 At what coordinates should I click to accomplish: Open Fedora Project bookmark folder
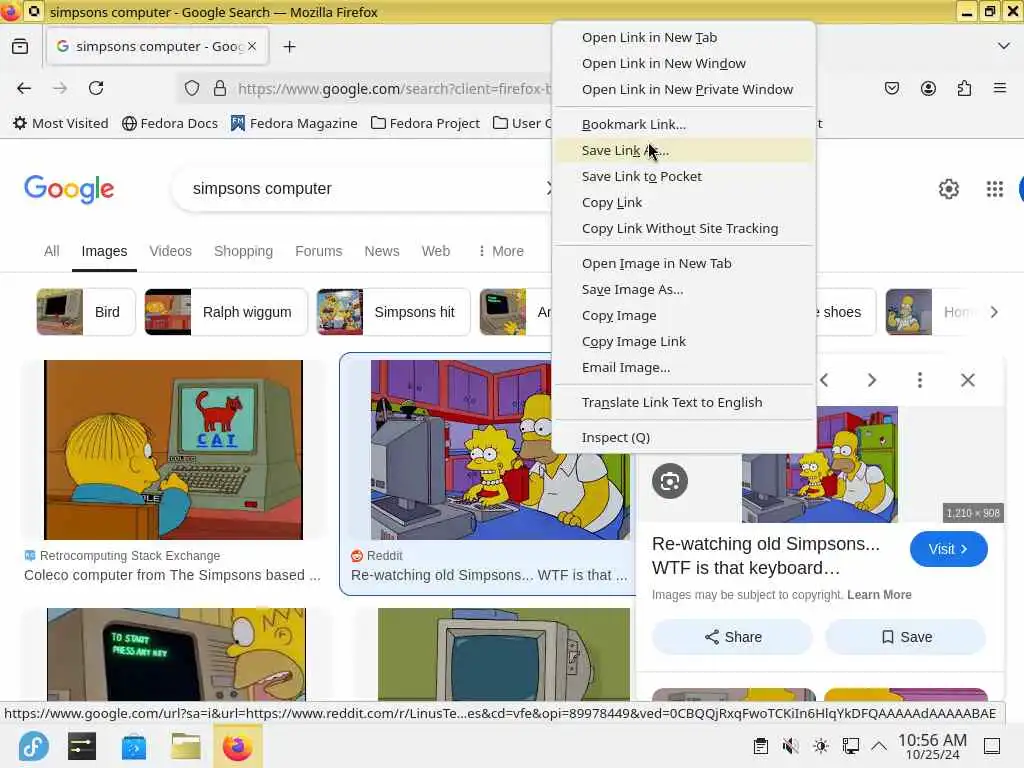click(x=425, y=123)
